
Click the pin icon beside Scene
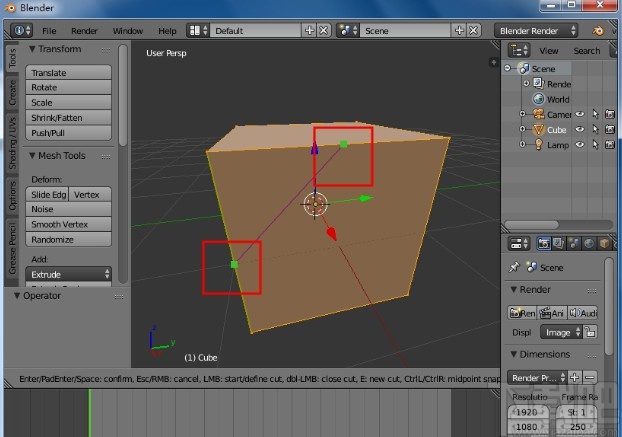[514, 267]
